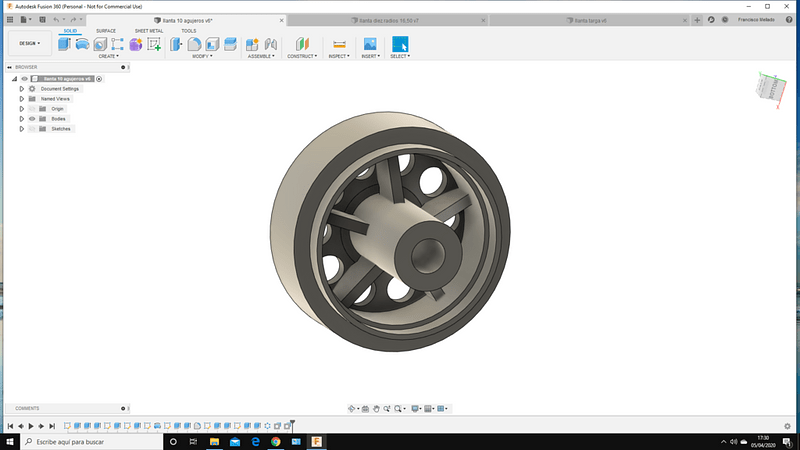Select the Rectangular Pattern tool
This screenshot has height=450, width=800.
[x=117, y=44]
